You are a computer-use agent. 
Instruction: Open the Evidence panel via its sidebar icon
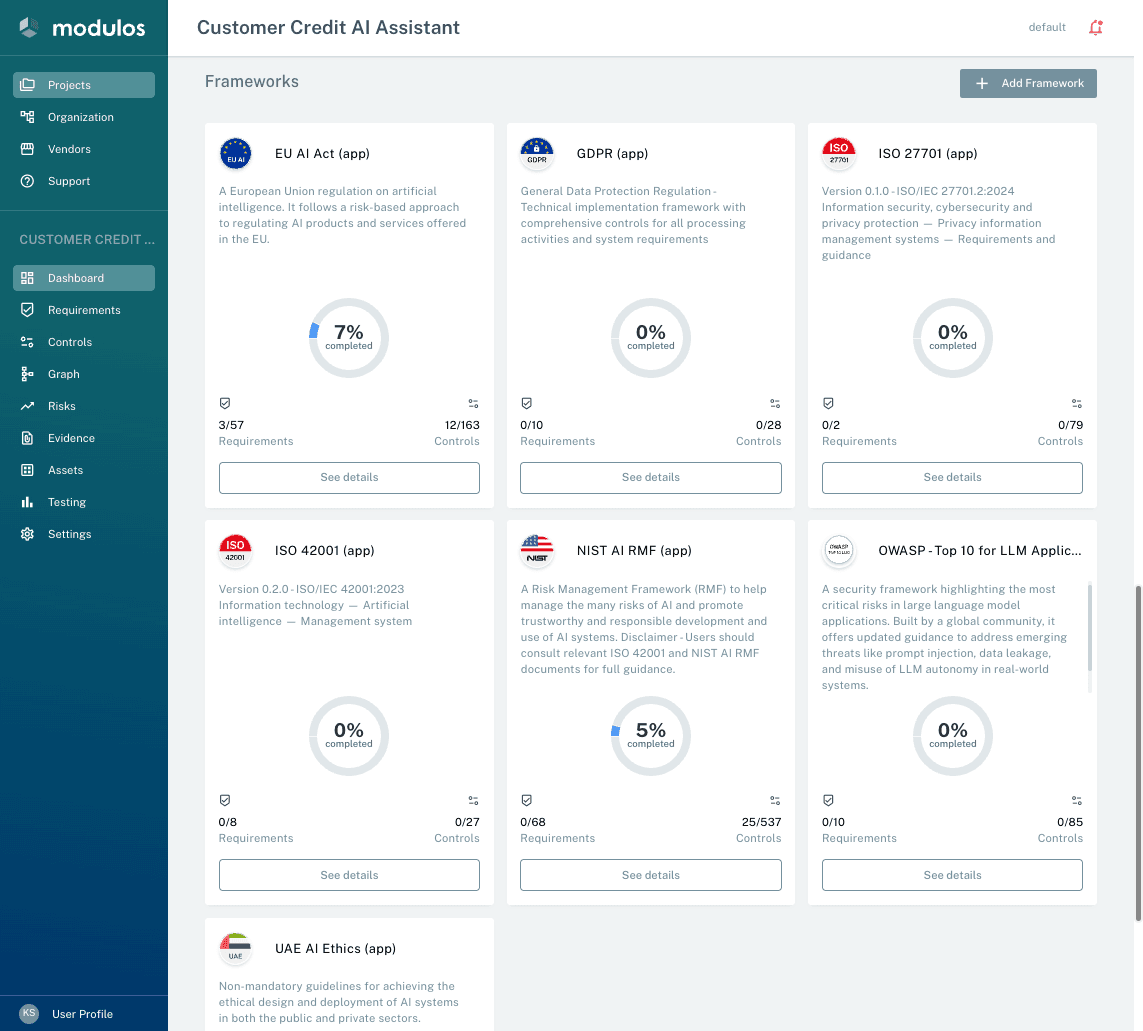point(27,438)
